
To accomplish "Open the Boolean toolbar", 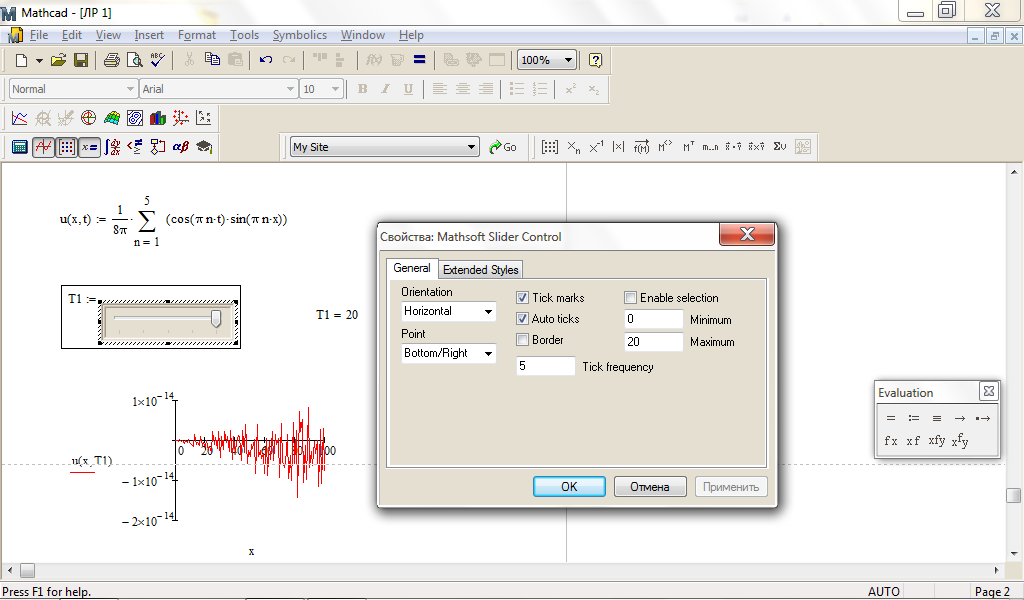I will pyautogui.click(x=135, y=147).
